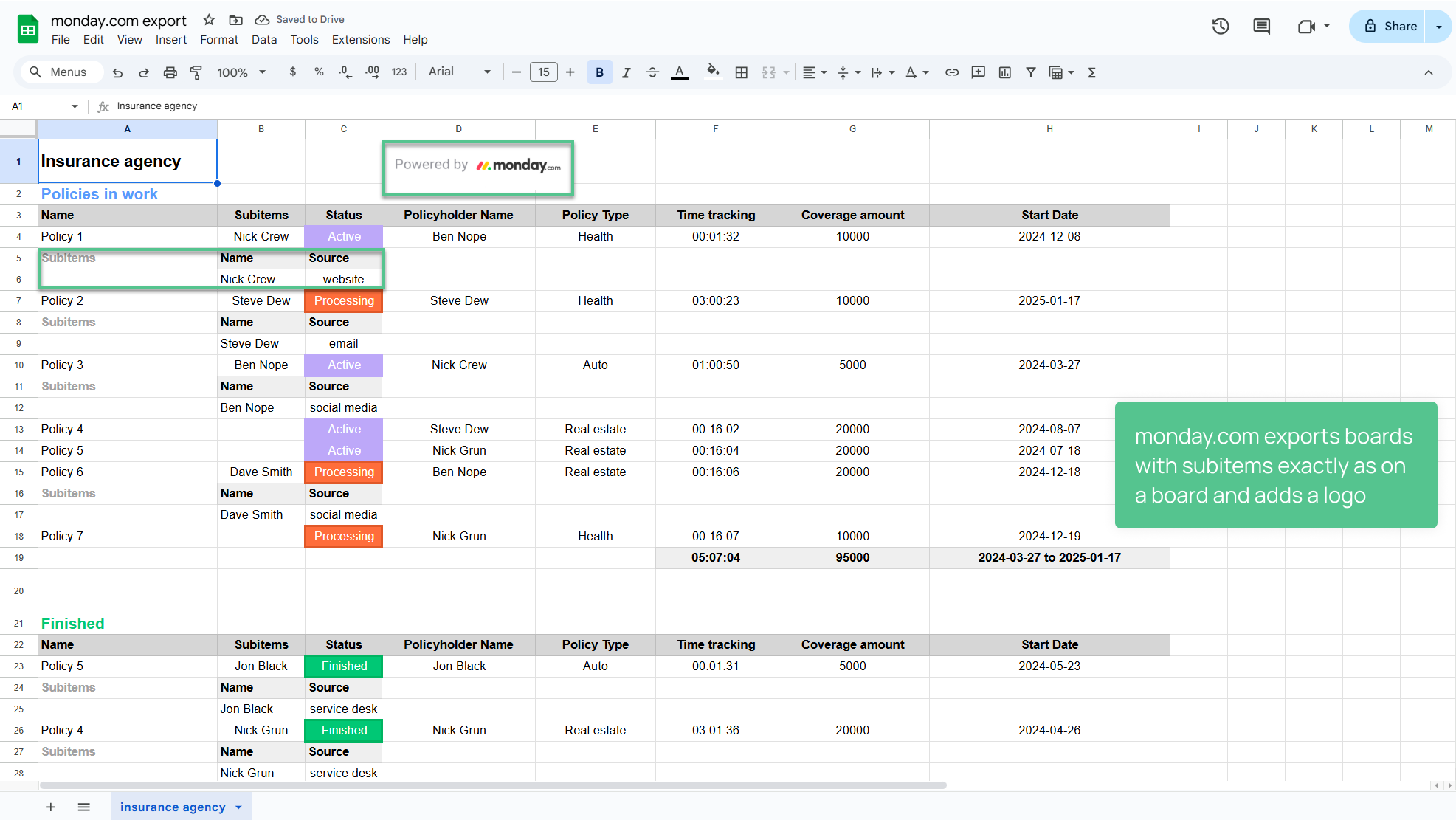Open the text color picker
1456x820 pixels.
point(680,72)
